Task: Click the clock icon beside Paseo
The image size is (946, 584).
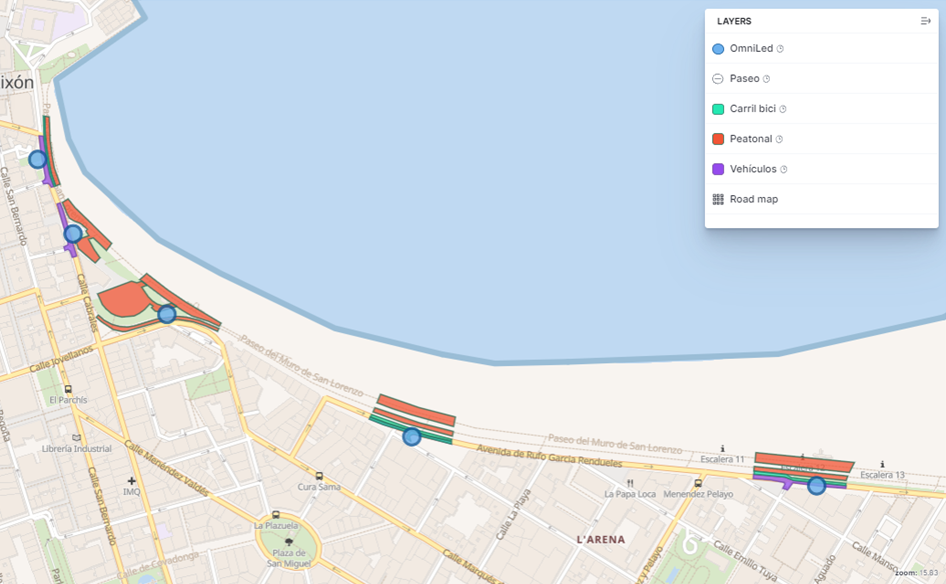Action: coord(766,79)
